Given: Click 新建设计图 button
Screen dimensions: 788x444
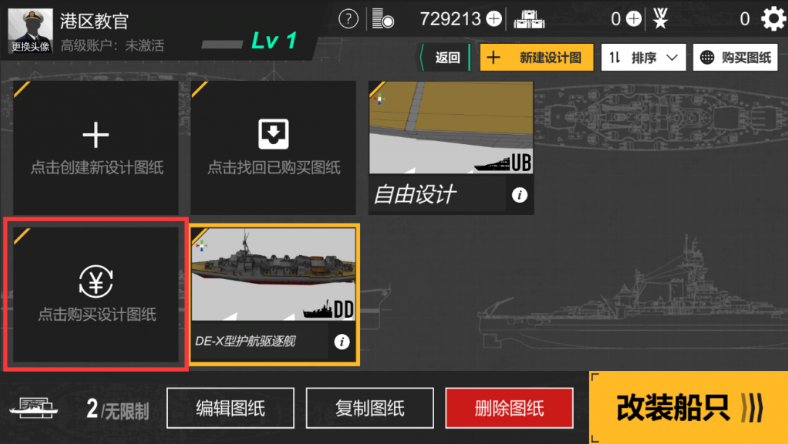Looking at the screenshot, I should click(537, 58).
